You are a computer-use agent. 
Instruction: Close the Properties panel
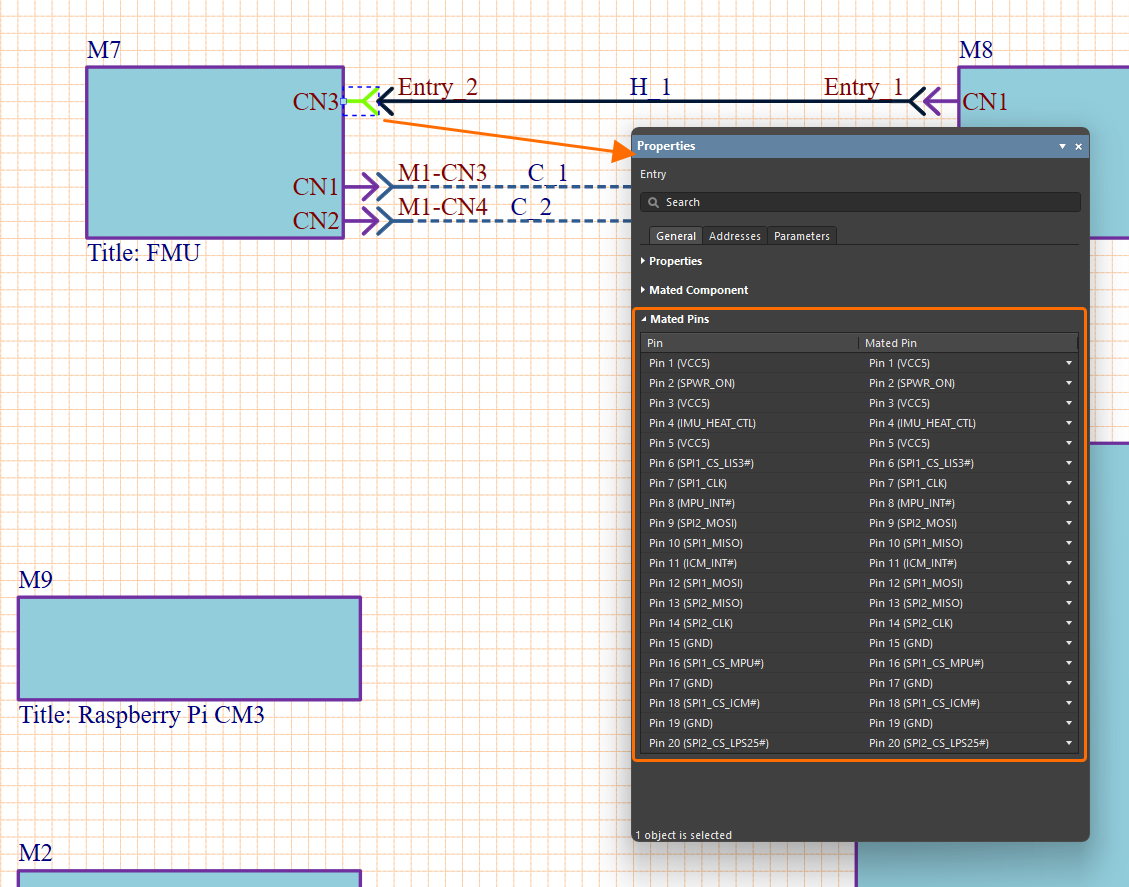(x=1078, y=146)
